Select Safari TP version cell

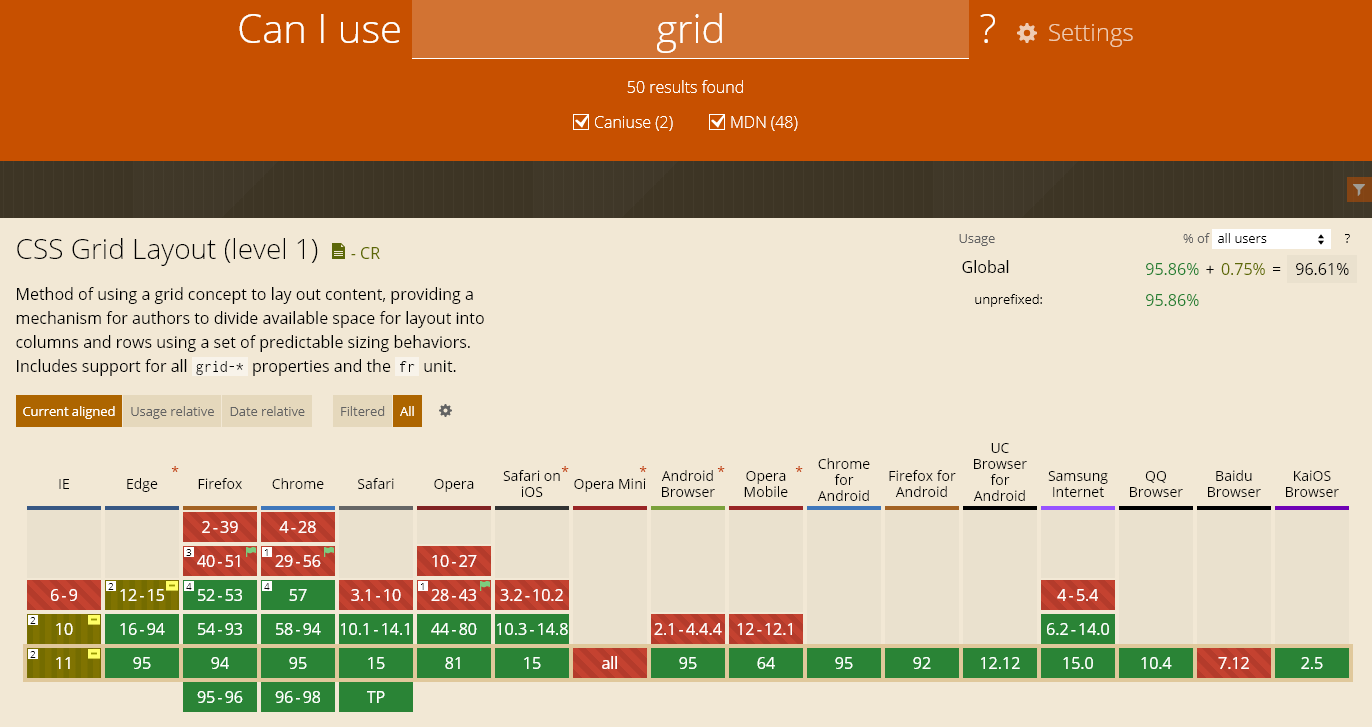click(376, 697)
